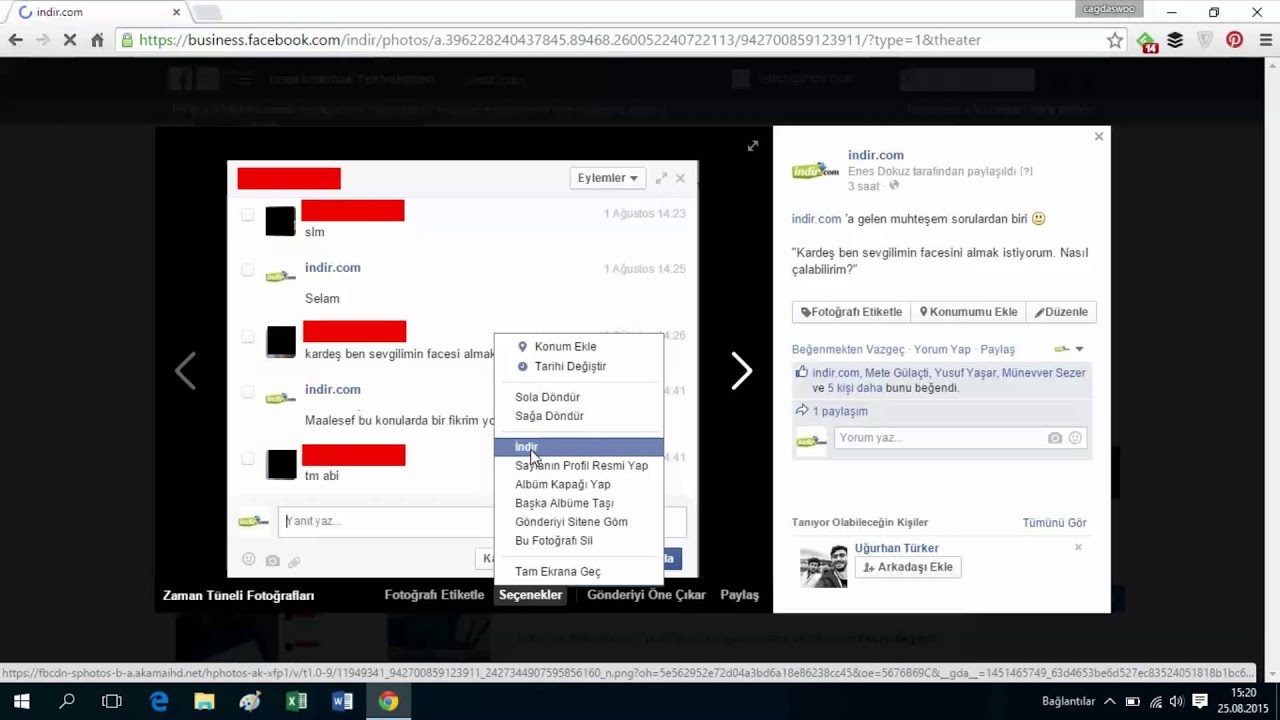Open File Explorer from the taskbar

pyautogui.click(x=204, y=701)
